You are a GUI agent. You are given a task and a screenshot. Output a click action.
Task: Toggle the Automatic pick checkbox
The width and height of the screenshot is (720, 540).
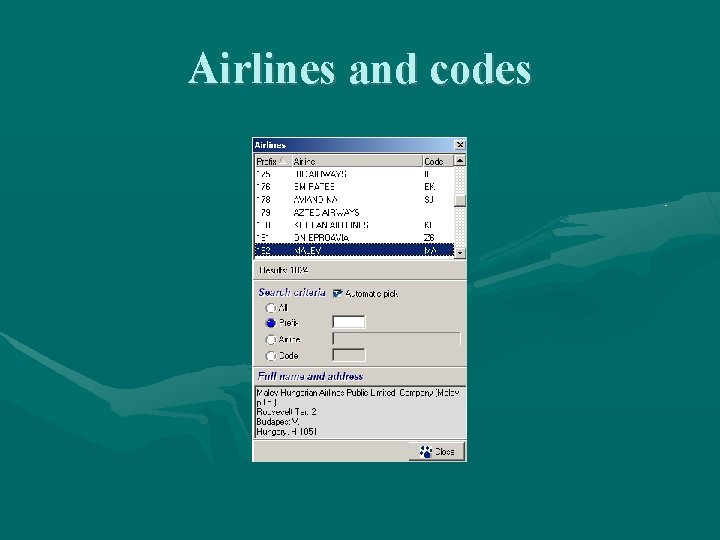click(338, 293)
